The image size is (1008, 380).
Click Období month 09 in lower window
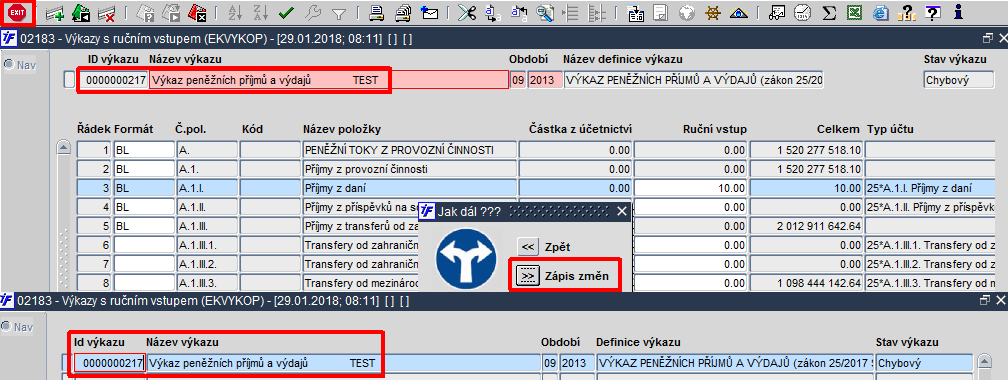550,363
